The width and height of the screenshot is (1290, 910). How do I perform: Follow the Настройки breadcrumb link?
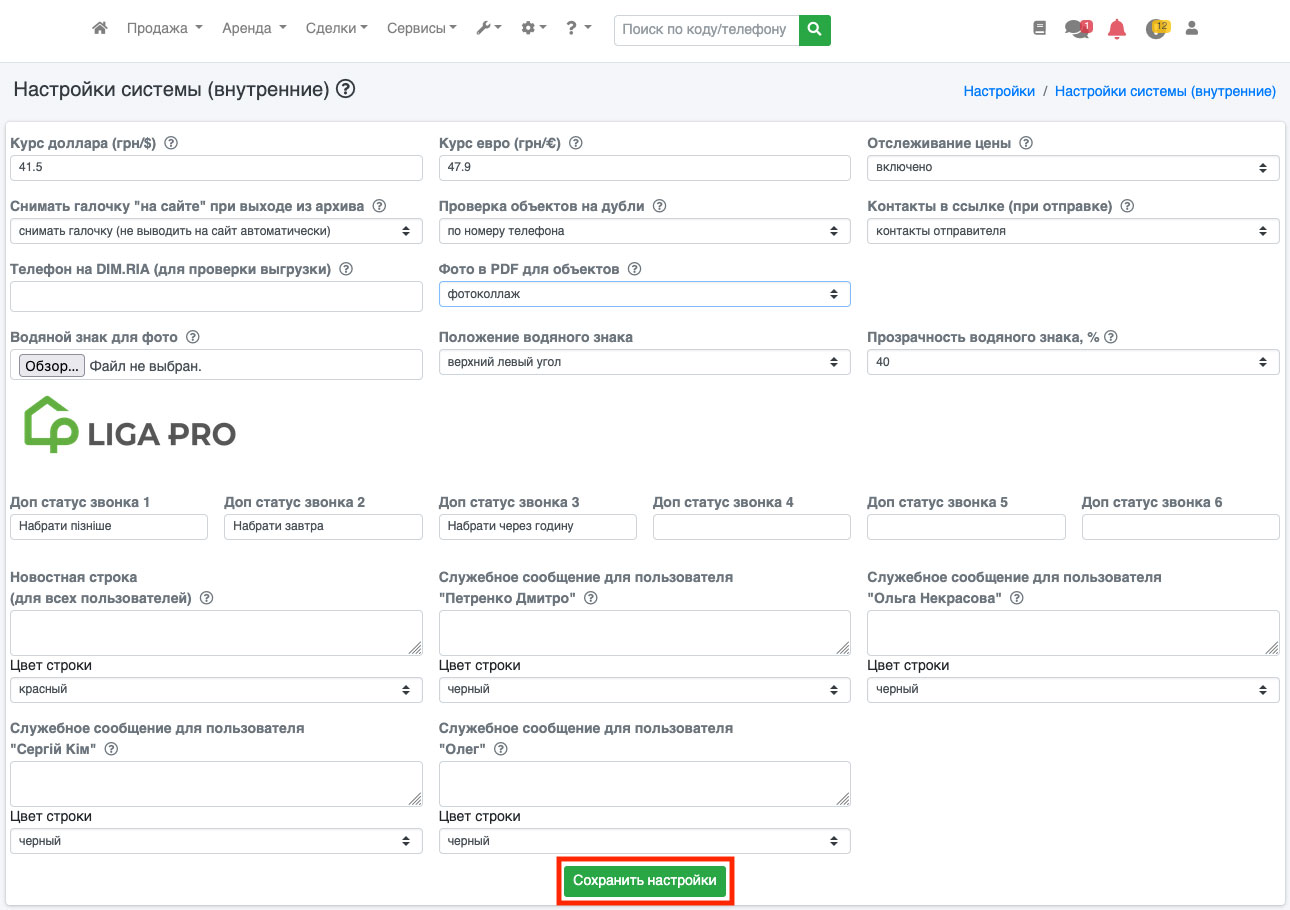[999, 91]
